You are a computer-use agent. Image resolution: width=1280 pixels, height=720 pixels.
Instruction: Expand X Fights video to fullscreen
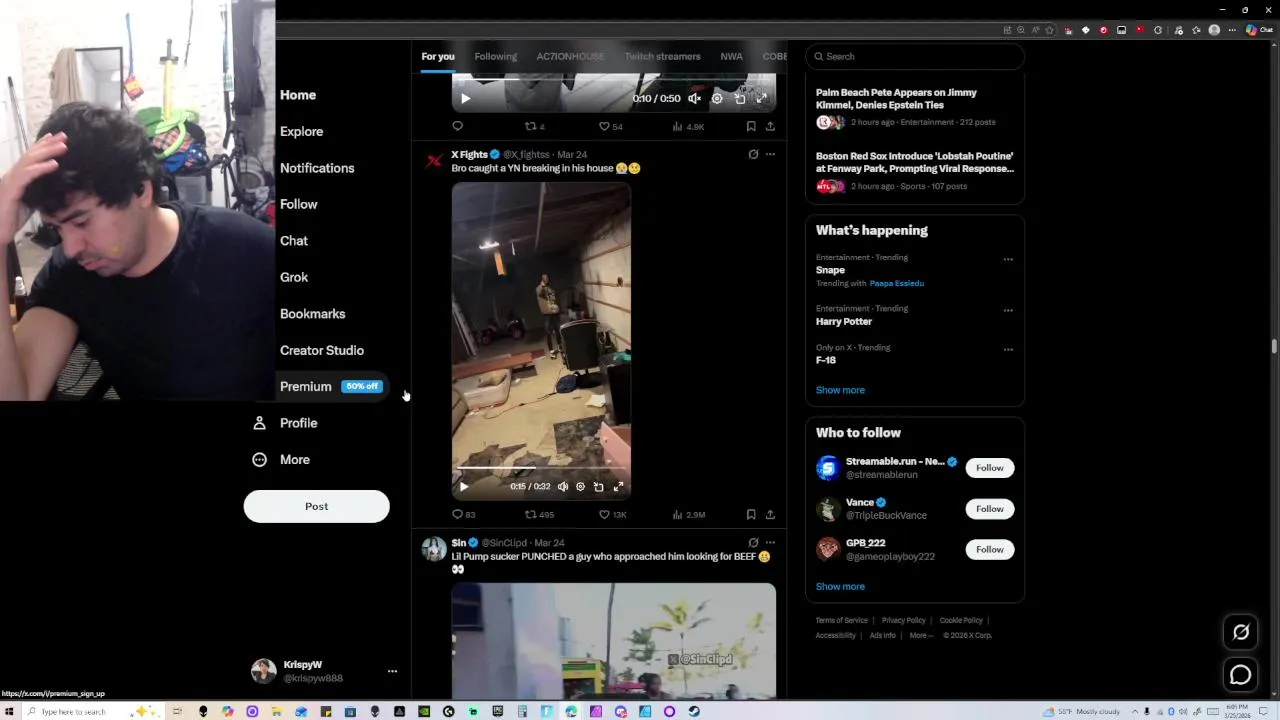pos(618,487)
